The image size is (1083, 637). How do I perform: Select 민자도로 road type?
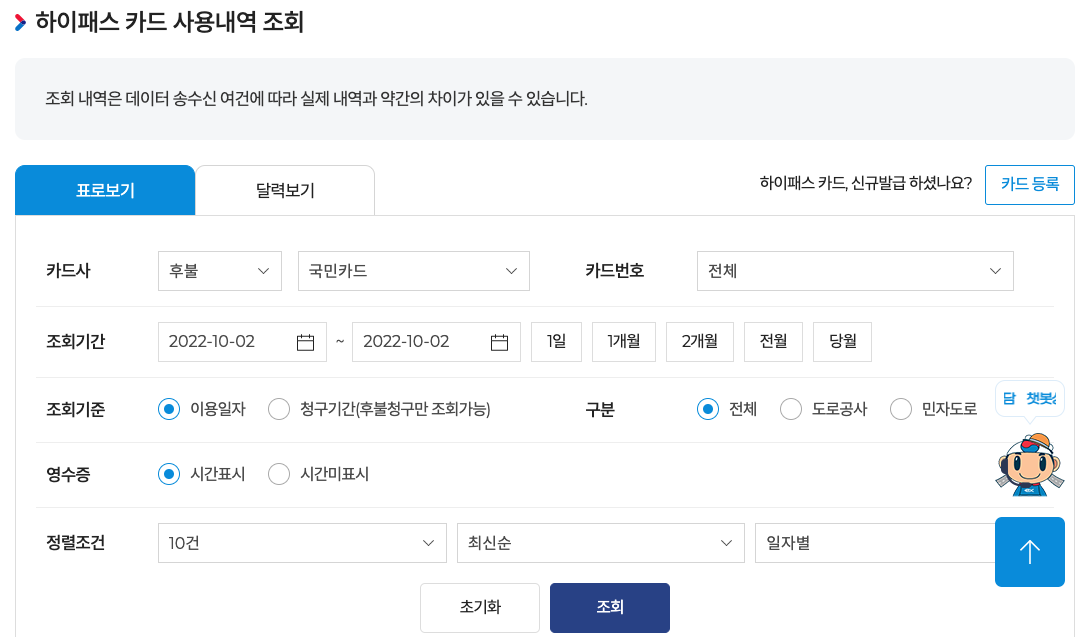[x=900, y=408]
